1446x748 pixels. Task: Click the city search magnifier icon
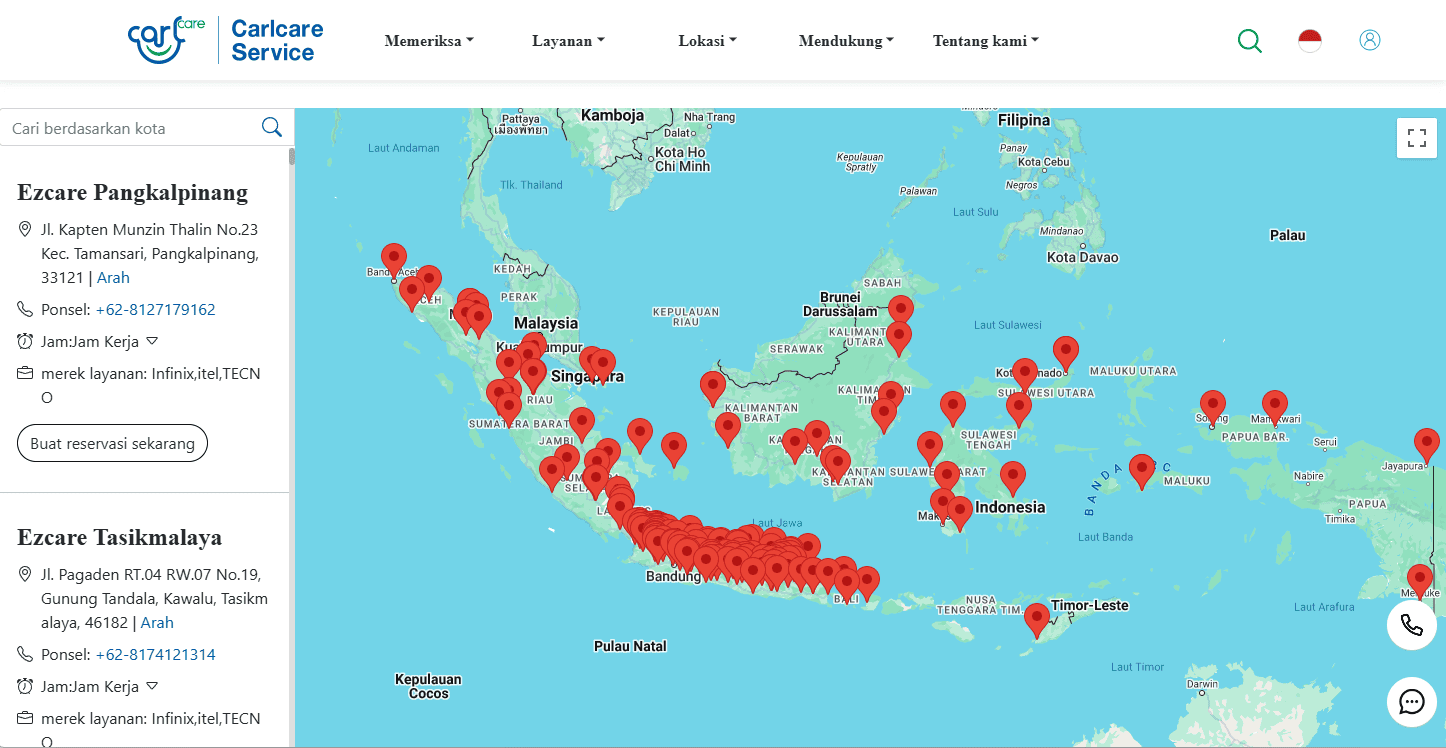271,127
